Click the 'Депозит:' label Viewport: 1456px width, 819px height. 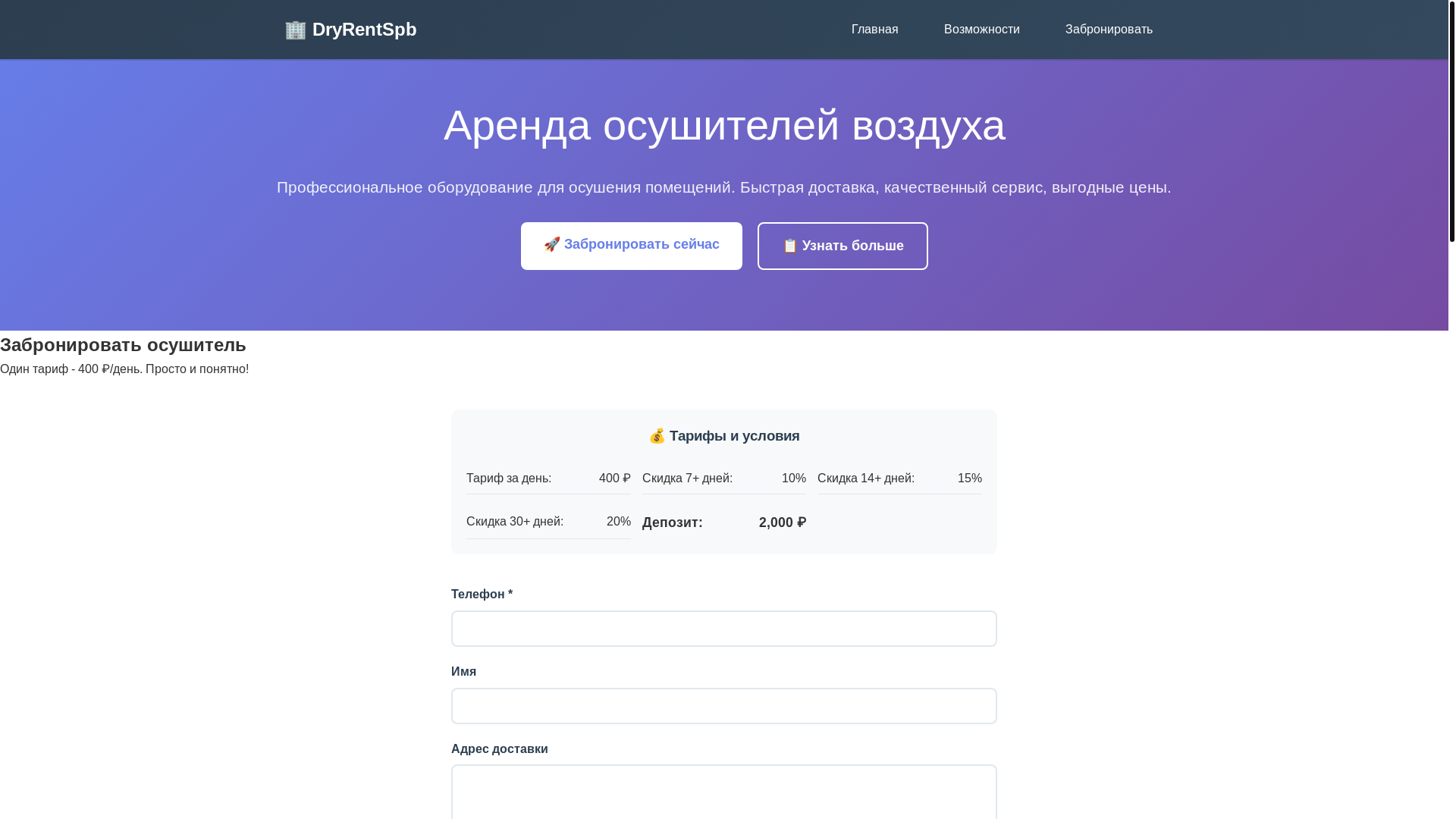tap(673, 522)
